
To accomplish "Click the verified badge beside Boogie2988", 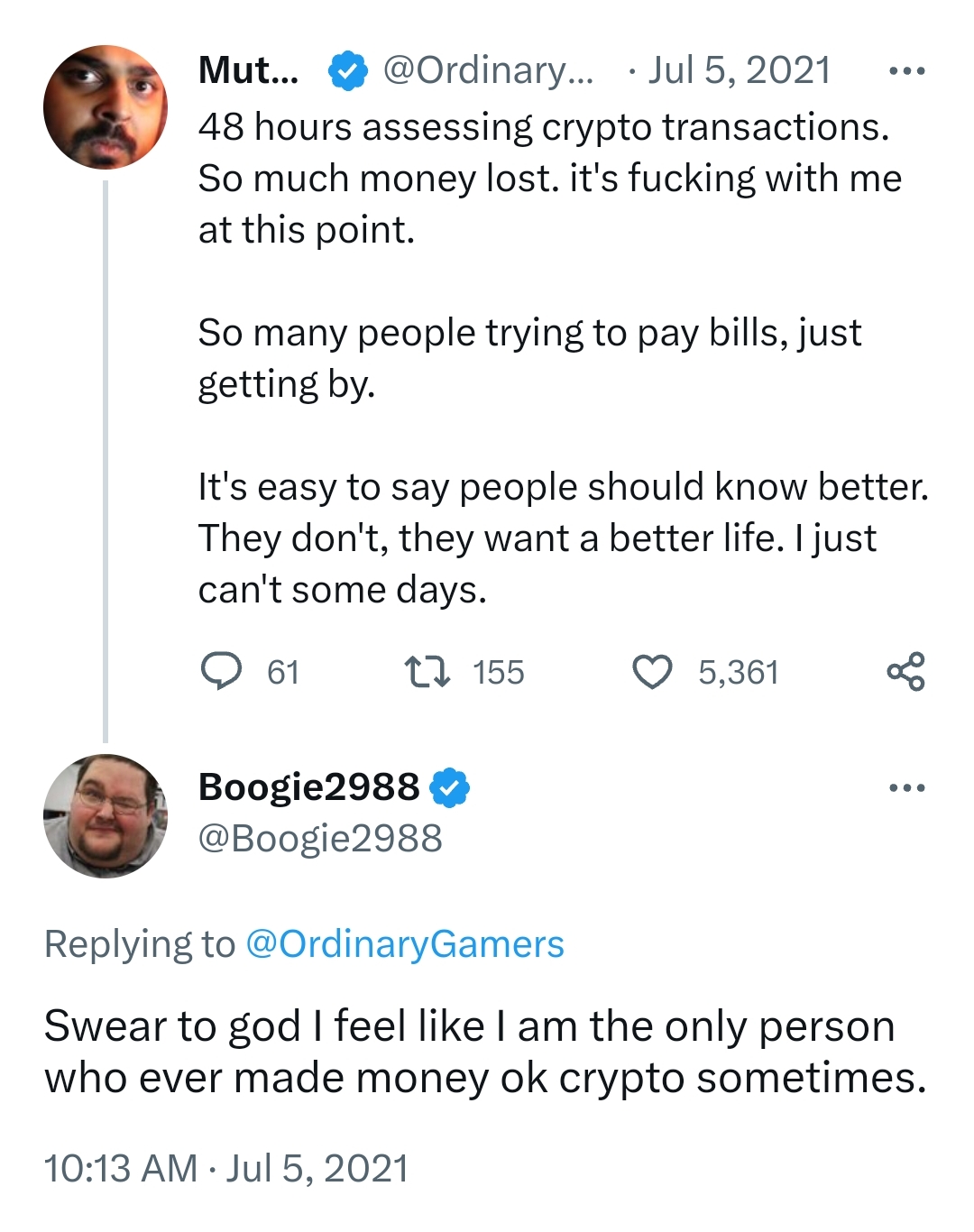I will 449,787.
